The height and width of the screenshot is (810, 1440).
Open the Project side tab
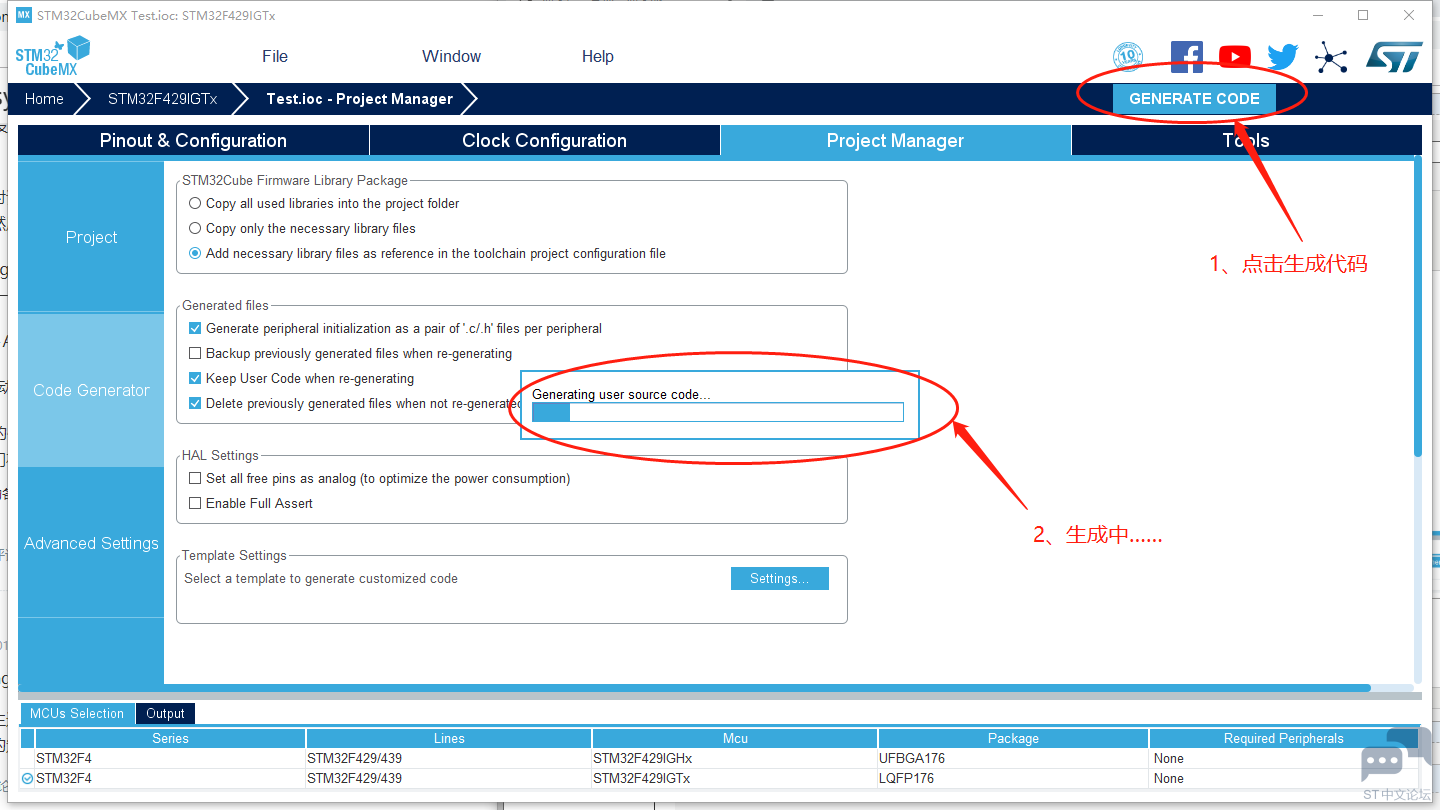pyautogui.click(x=91, y=237)
